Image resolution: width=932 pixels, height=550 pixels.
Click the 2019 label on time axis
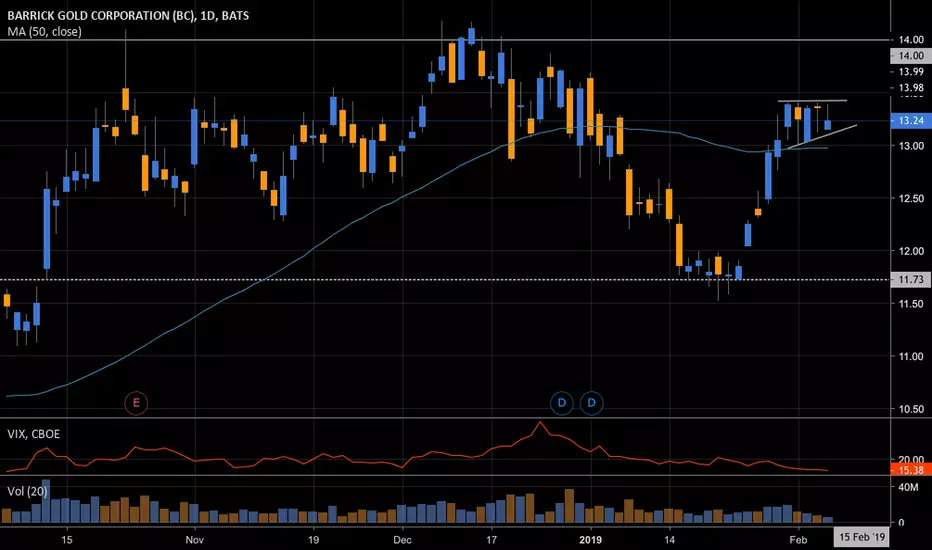(590, 540)
